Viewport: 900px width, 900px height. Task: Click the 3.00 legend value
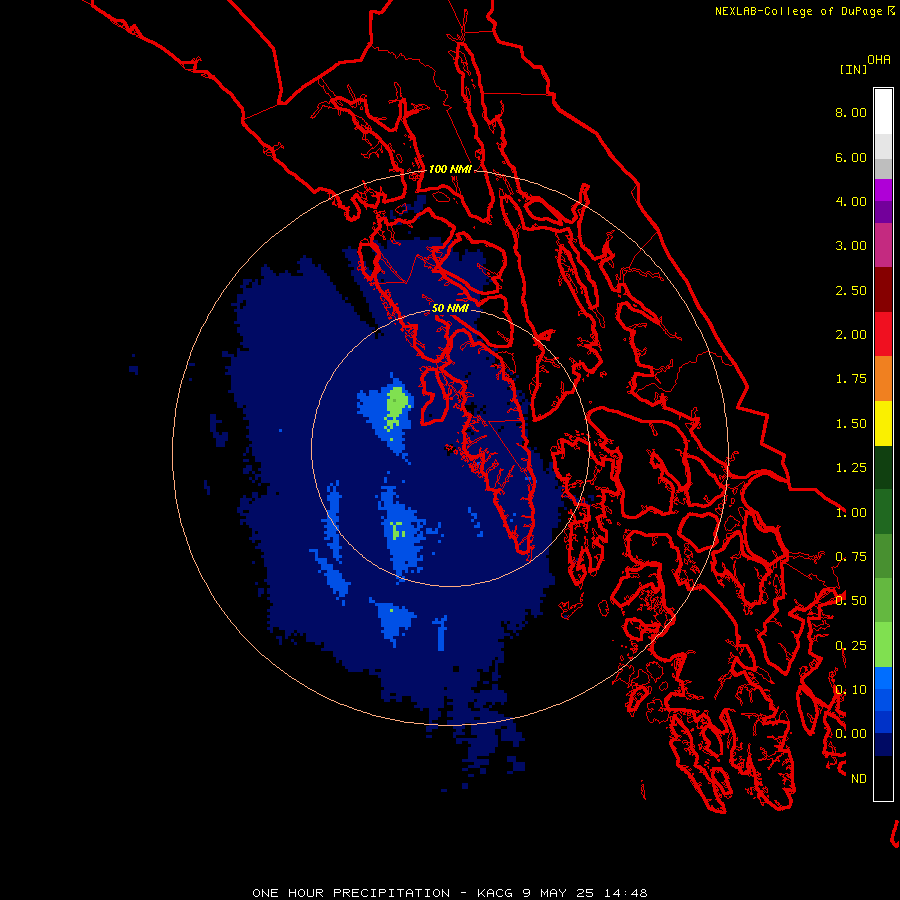tap(851, 246)
